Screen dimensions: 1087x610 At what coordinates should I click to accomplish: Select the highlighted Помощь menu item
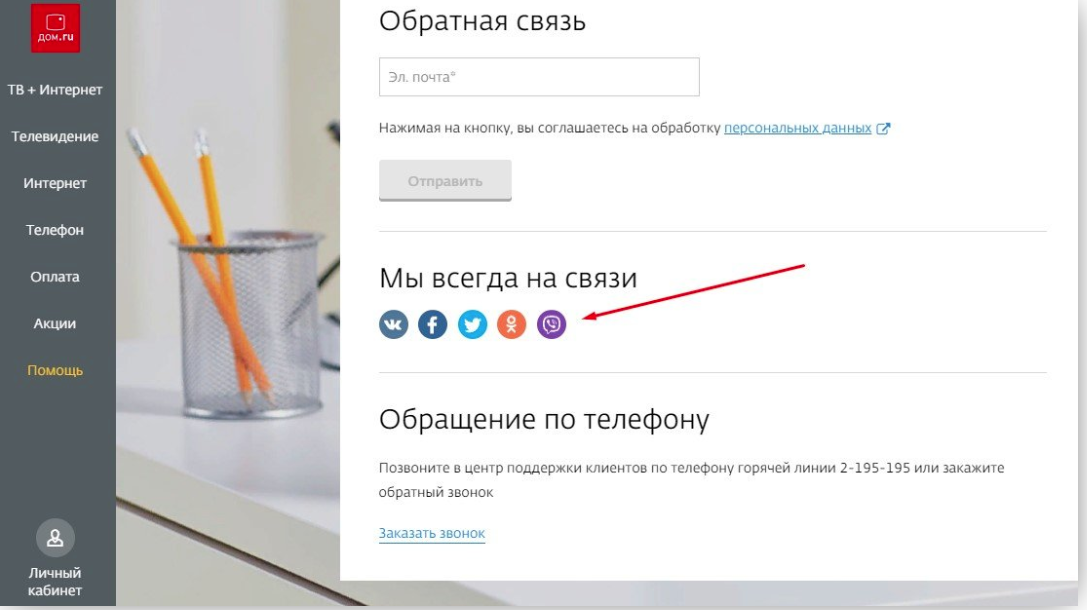pyautogui.click(x=55, y=370)
